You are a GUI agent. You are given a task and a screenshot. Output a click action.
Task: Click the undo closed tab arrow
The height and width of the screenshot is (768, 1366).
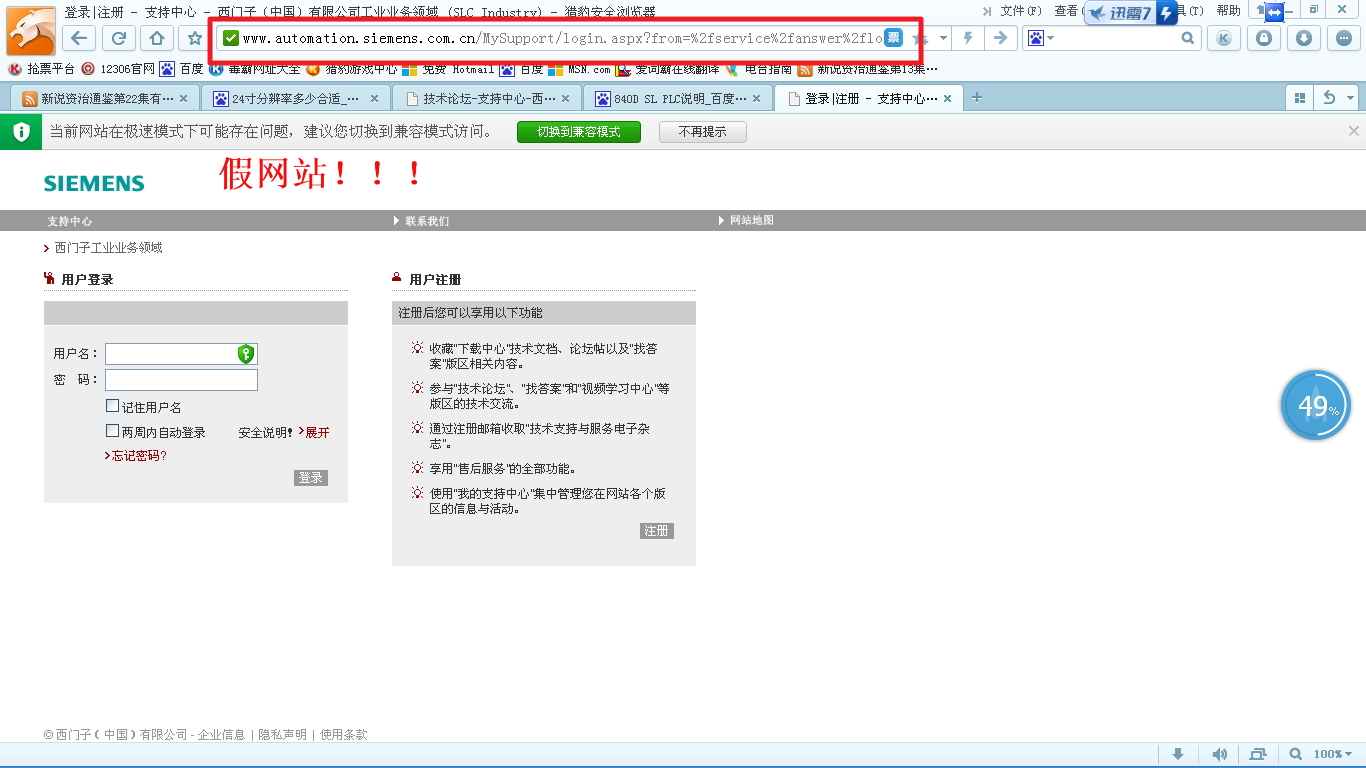1329,97
